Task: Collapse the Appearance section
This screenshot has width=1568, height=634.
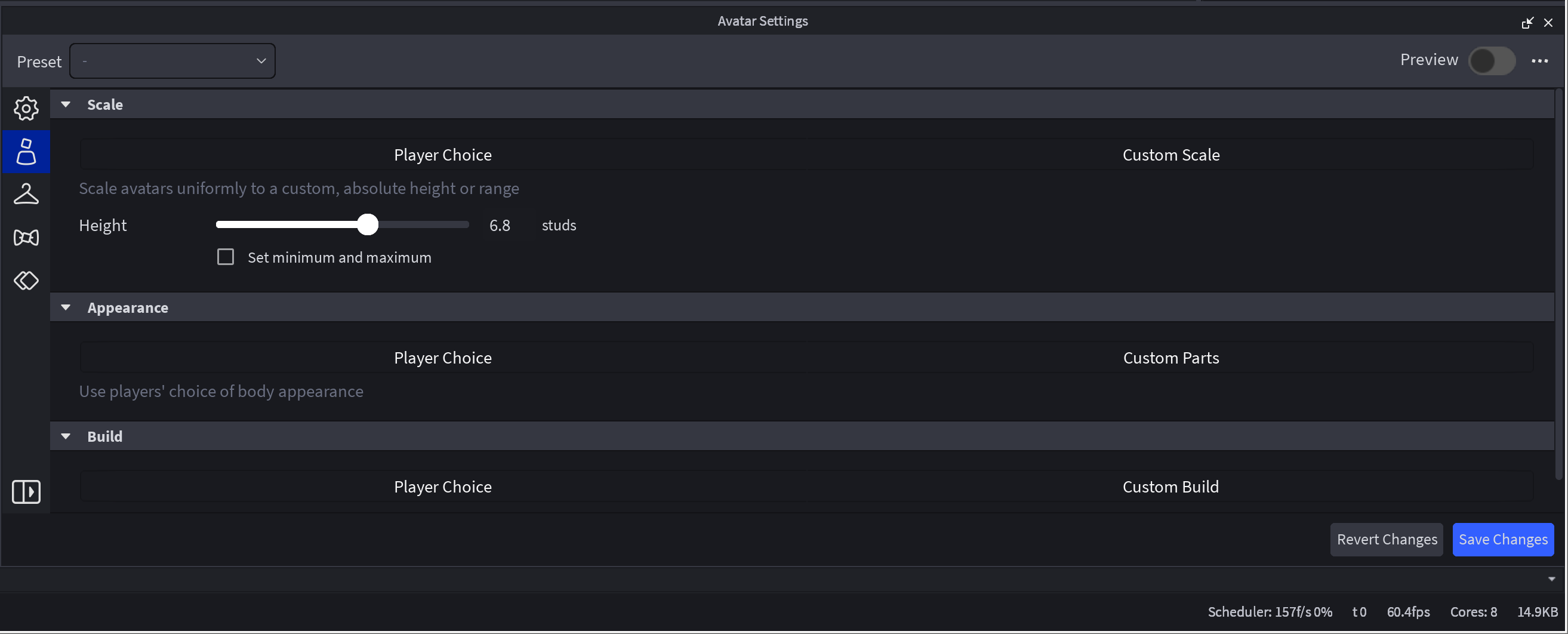Action: point(66,307)
